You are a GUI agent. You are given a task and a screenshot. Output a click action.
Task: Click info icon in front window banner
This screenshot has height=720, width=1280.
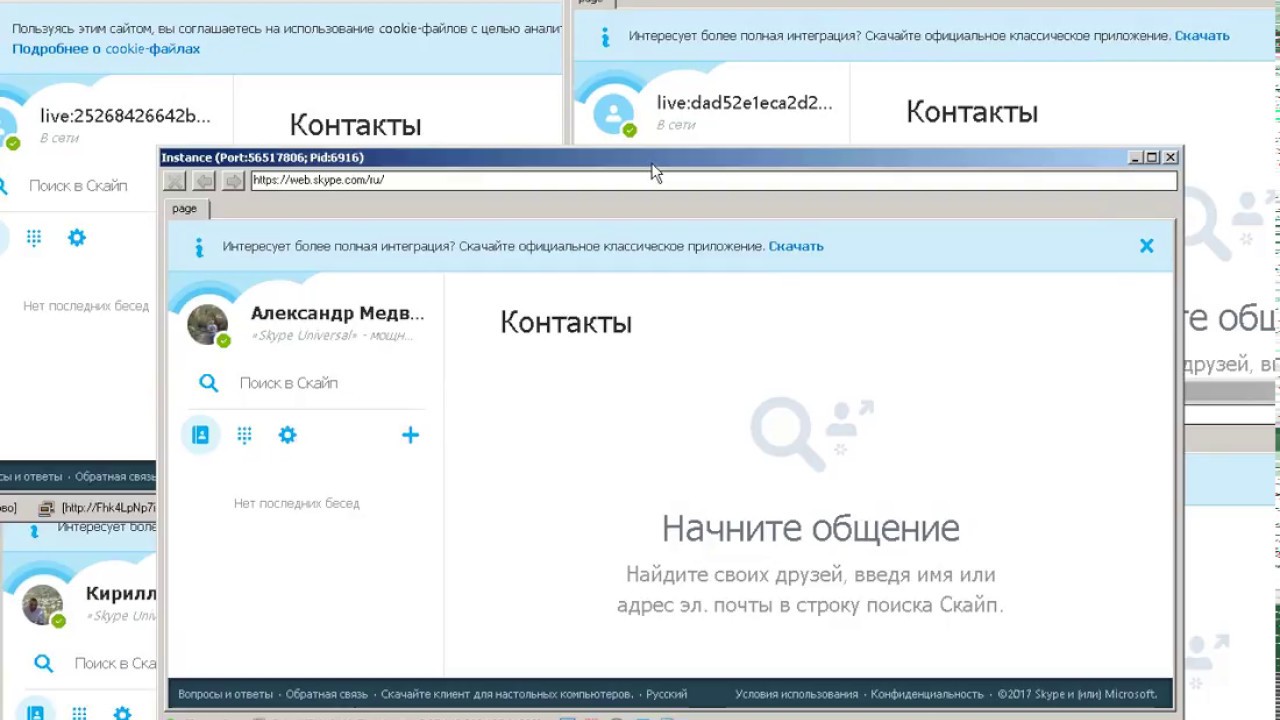pyautogui.click(x=199, y=246)
